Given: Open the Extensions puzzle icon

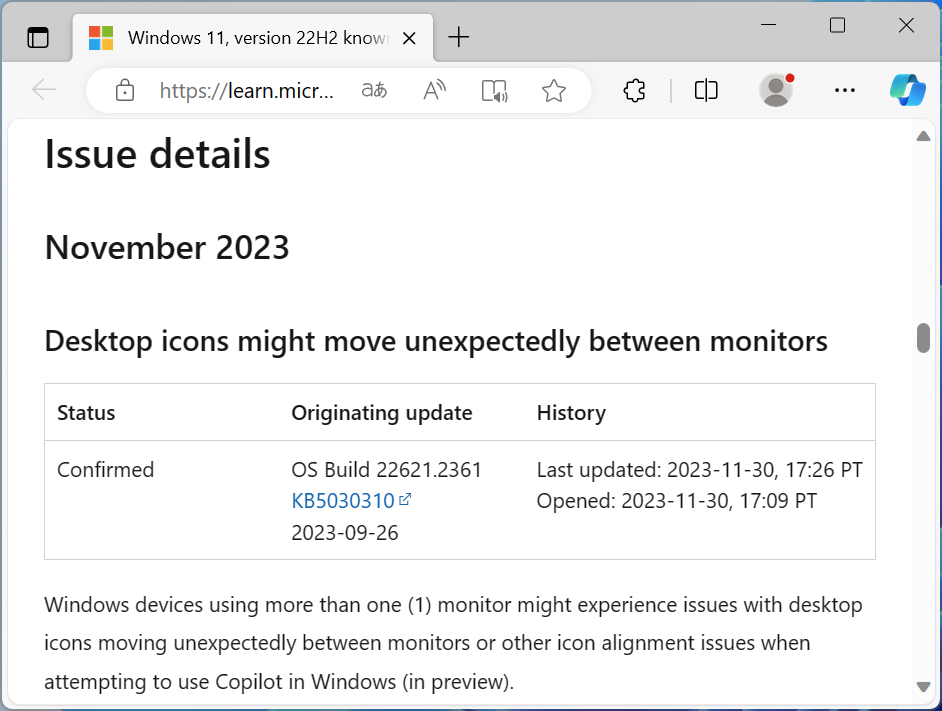Looking at the screenshot, I should pos(634,91).
